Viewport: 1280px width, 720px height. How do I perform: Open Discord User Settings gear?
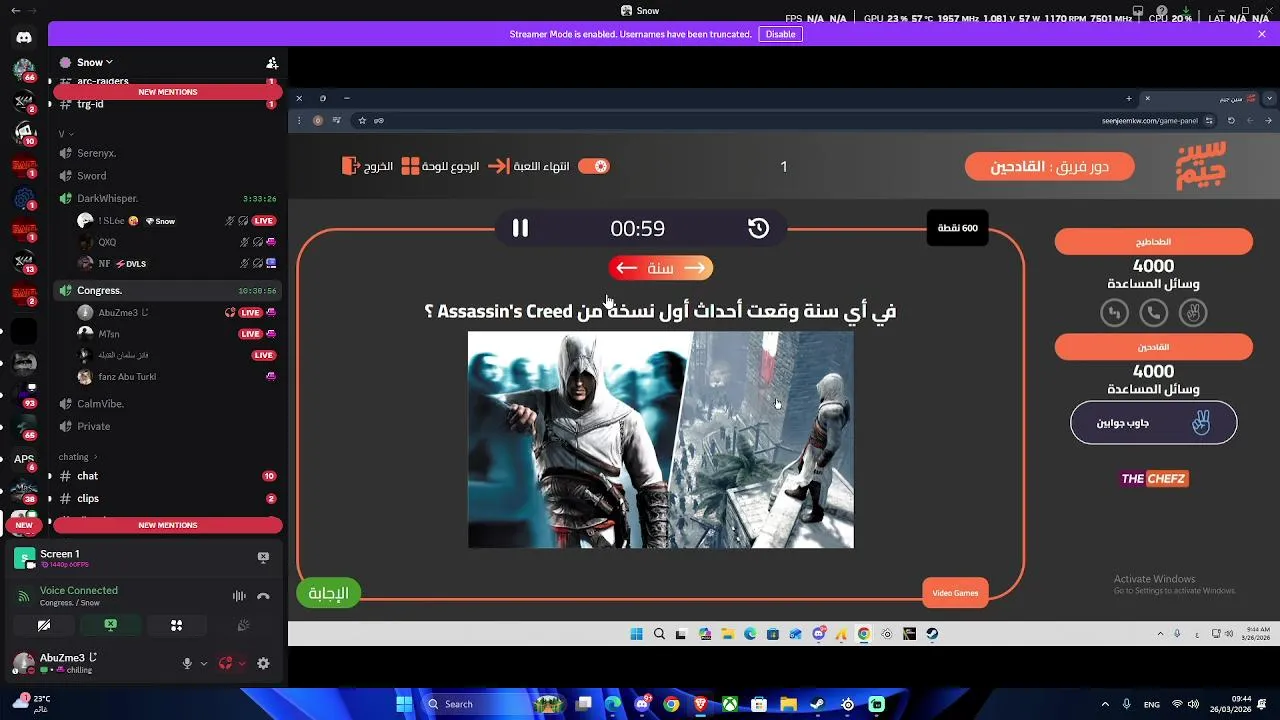(x=263, y=663)
